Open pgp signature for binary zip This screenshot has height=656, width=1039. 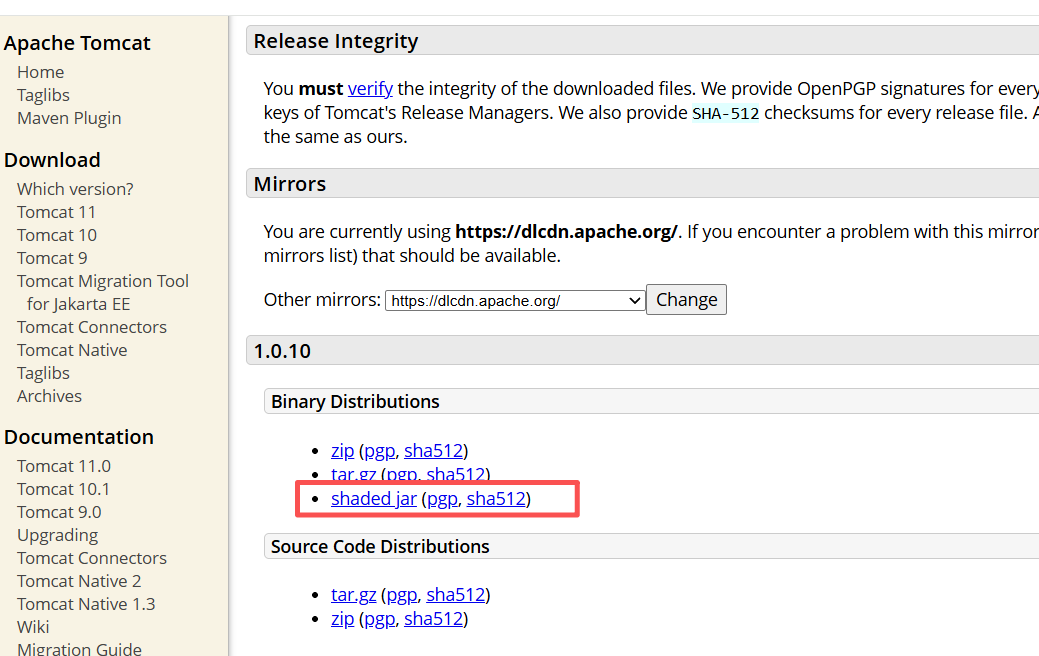click(x=379, y=451)
